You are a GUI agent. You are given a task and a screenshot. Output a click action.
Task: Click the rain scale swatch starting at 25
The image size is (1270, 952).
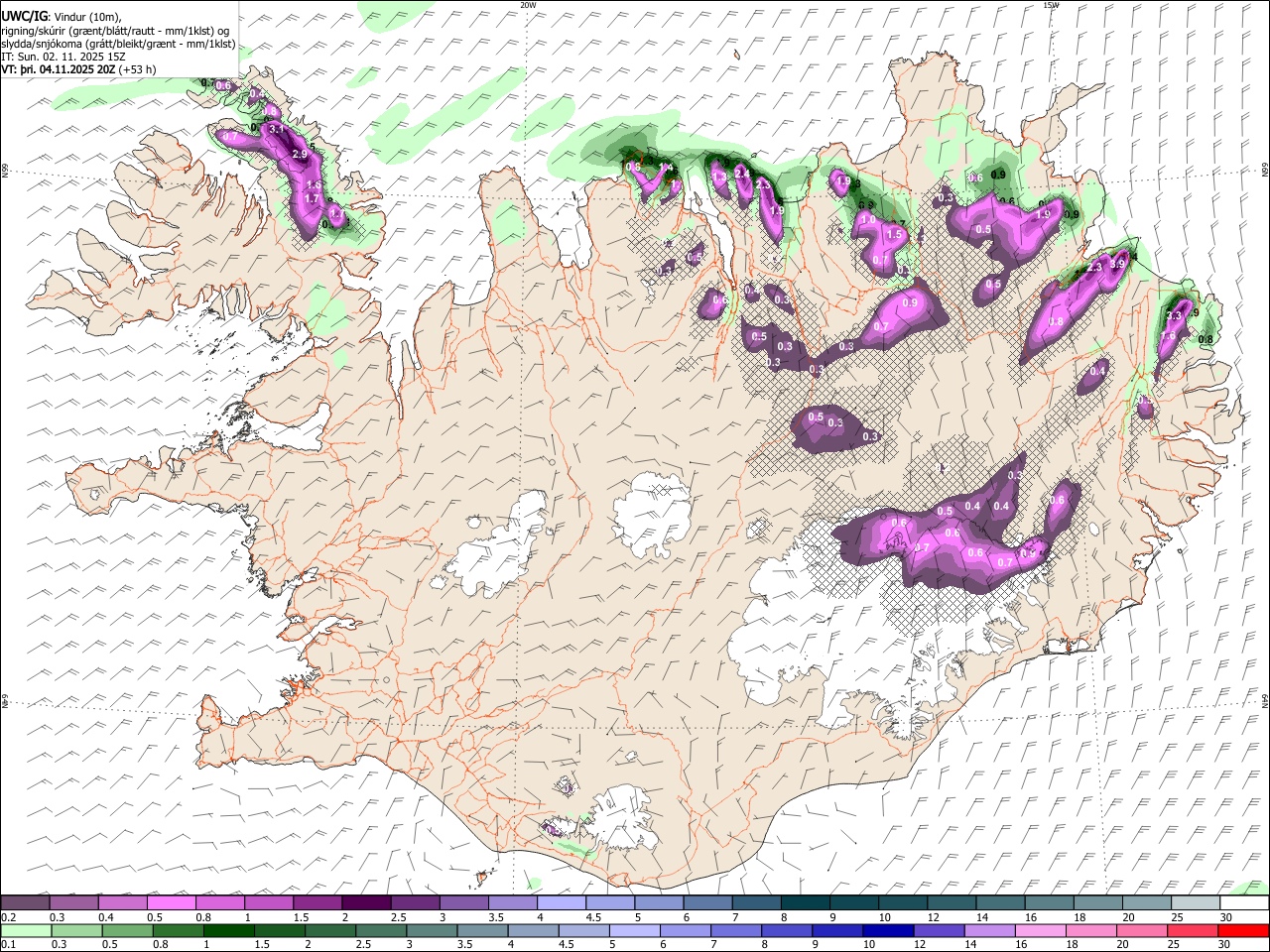tap(1193, 930)
